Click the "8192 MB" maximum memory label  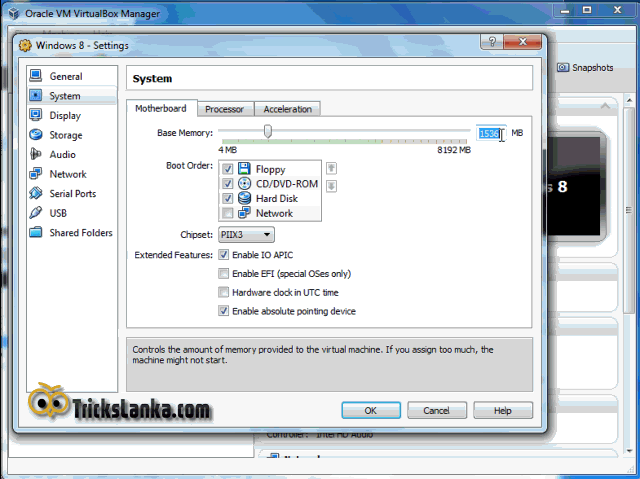click(x=454, y=150)
